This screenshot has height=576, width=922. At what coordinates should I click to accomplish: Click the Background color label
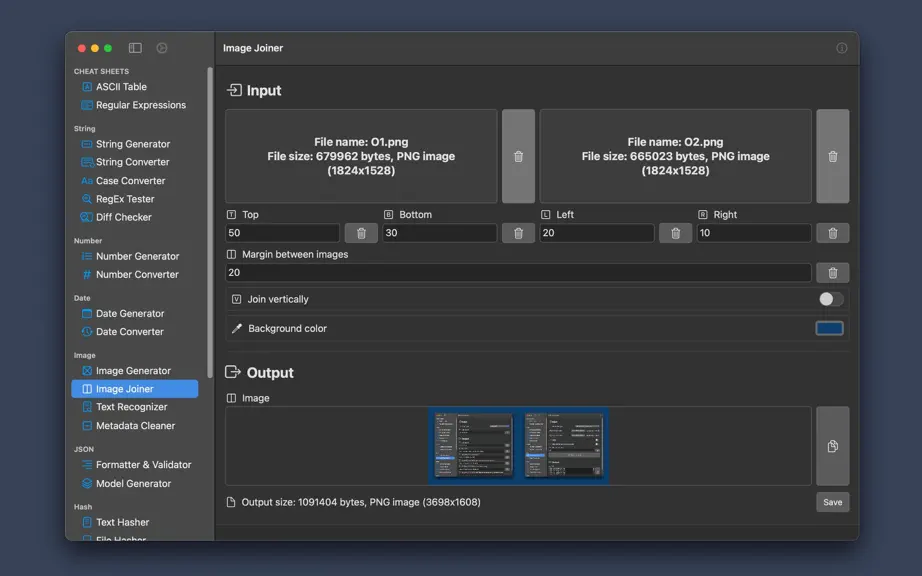287,328
